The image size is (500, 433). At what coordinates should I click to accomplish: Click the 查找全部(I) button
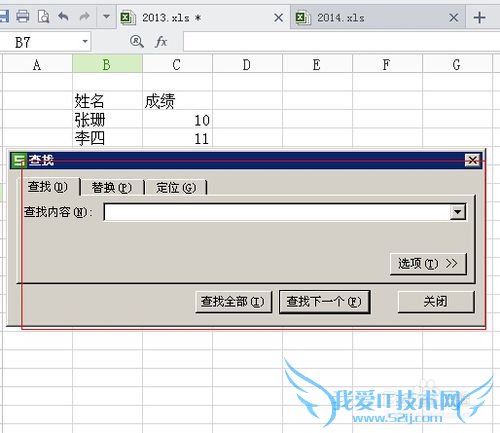[233, 302]
